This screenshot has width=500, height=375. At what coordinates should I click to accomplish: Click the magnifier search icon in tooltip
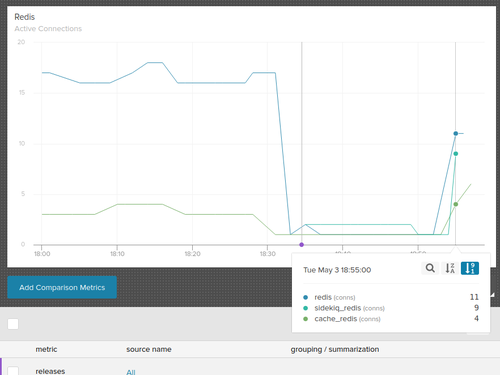coord(430,268)
